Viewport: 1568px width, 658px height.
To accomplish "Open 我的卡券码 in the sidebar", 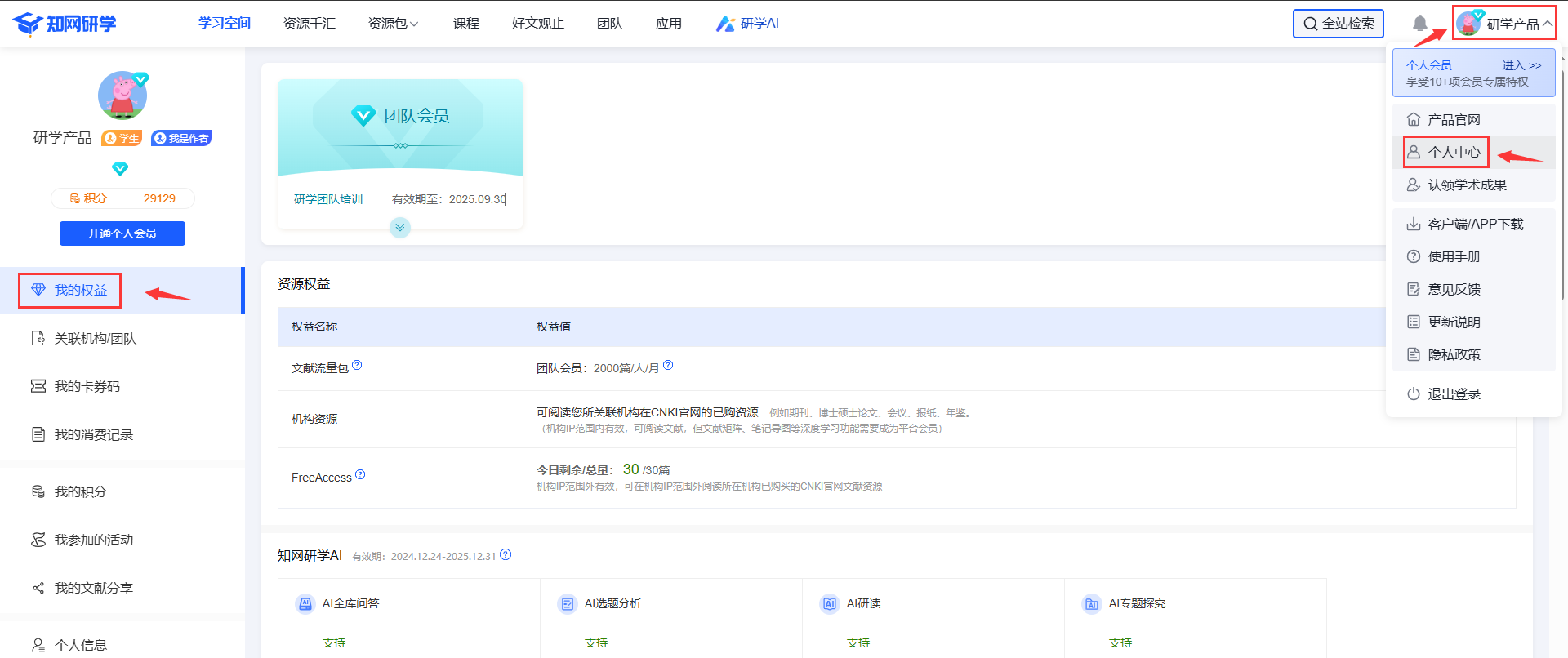I will (87, 387).
